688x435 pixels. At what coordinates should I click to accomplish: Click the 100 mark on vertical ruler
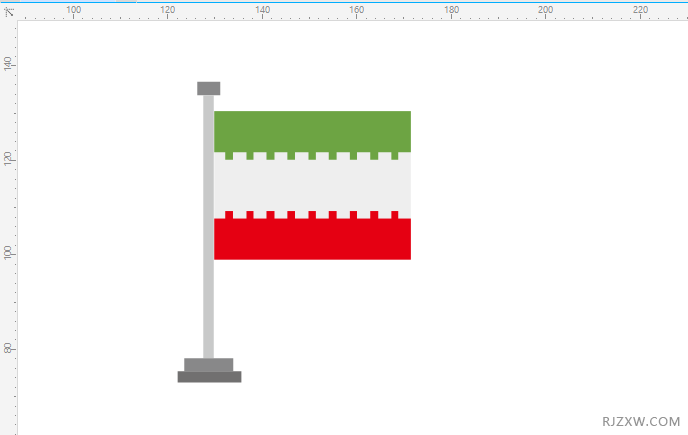pyautogui.click(x=8, y=253)
